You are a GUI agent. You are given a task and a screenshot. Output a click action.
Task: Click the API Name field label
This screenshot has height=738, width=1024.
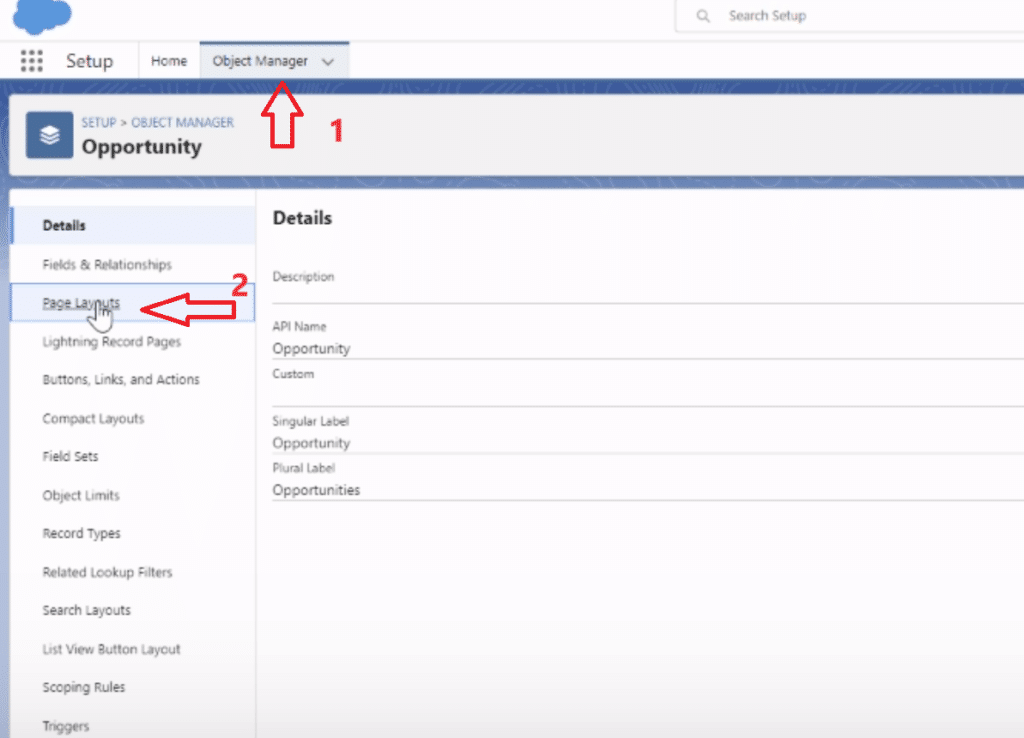(x=299, y=327)
